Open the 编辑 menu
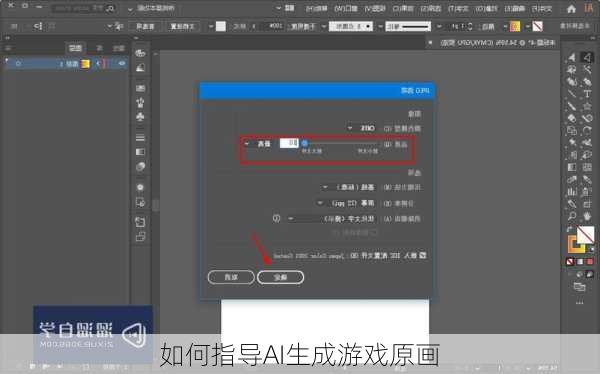This screenshot has height=374, width=600. [515, 8]
